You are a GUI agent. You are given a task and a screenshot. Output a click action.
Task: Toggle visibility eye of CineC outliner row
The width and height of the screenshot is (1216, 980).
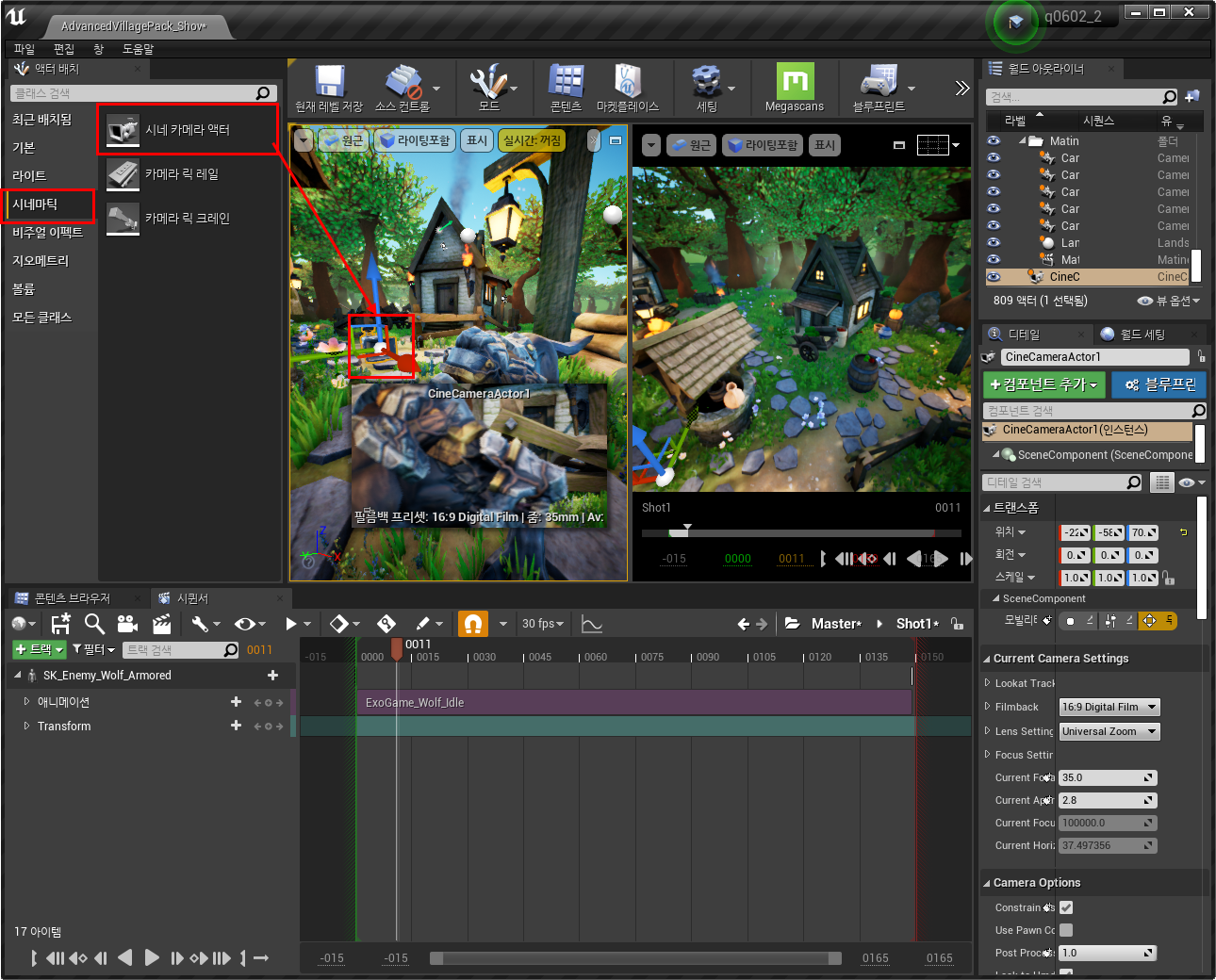(994, 276)
